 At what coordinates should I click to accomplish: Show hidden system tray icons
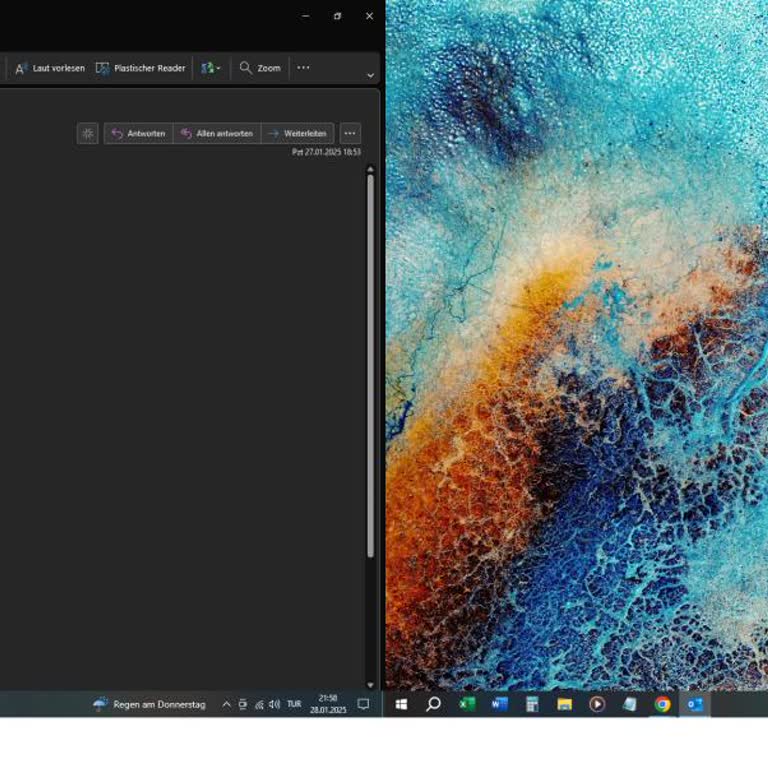pyautogui.click(x=226, y=705)
